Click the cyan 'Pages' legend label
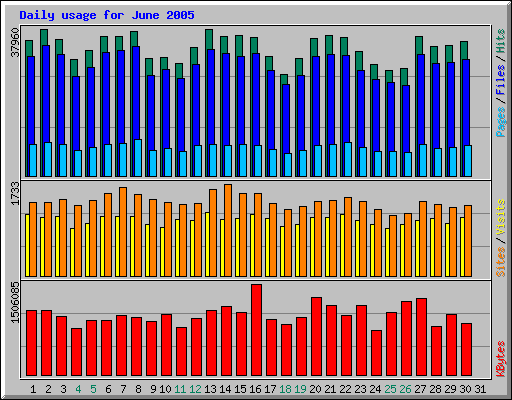This screenshot has width=512, height=400. [x=500, y=122]
